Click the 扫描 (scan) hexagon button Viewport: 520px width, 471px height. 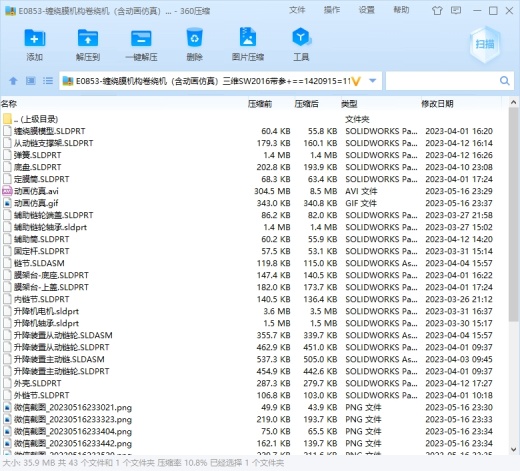point(484,44)
